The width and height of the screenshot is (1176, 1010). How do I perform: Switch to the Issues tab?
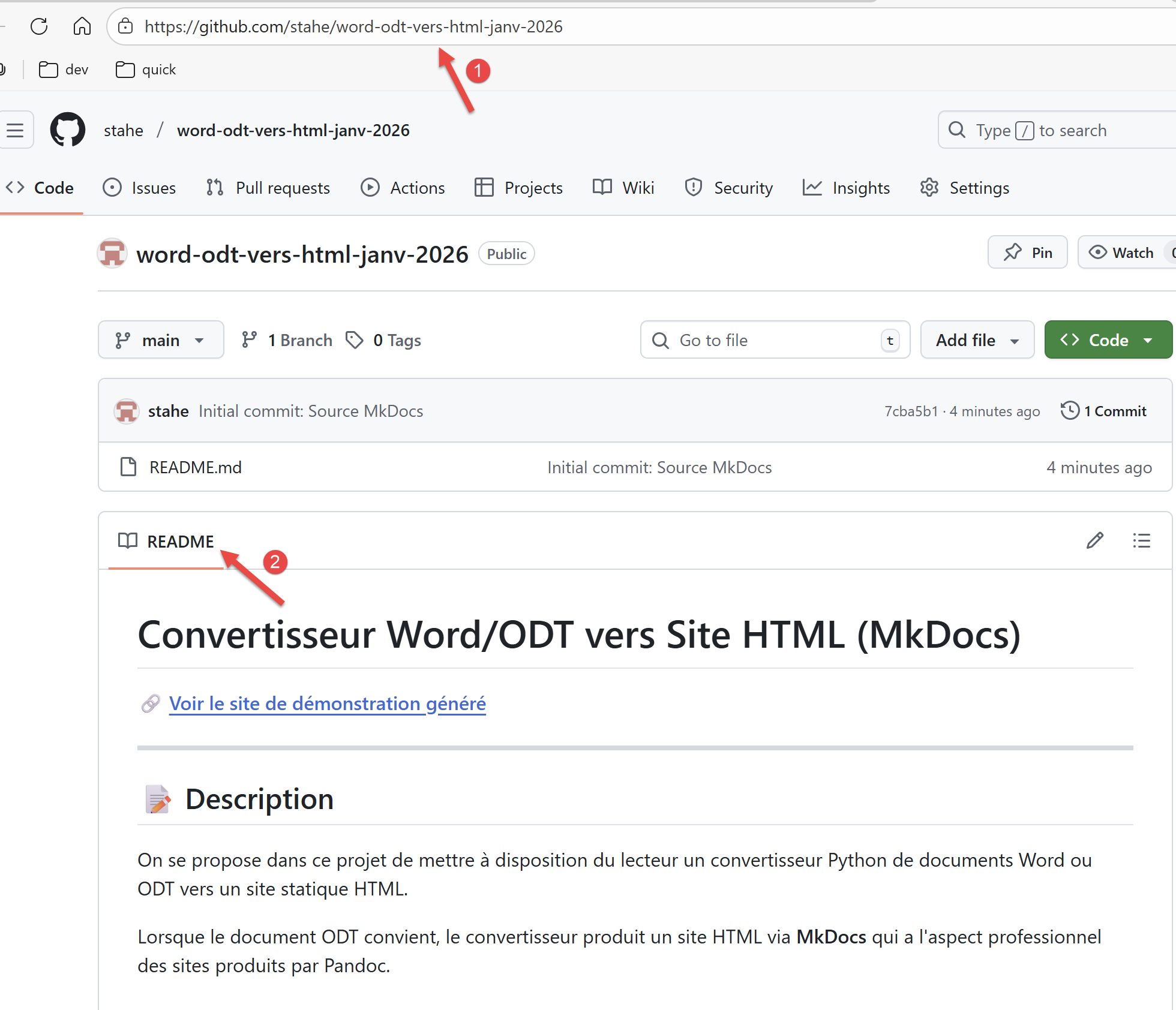(x=140, y=188)
